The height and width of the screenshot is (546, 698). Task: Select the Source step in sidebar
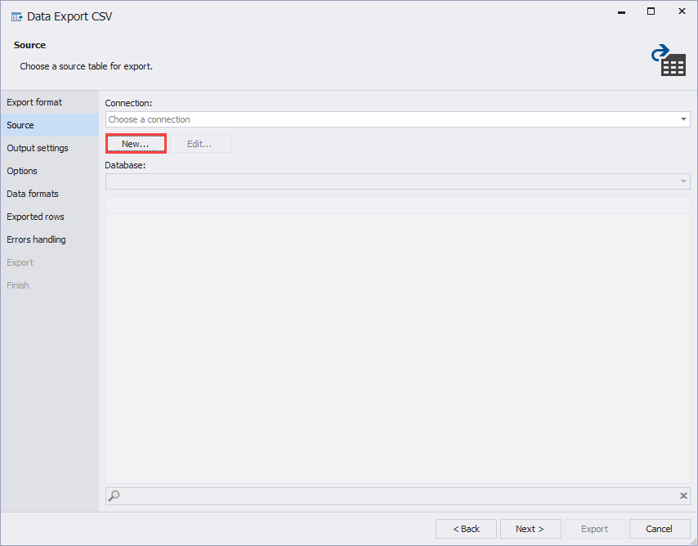pos(20,125)
